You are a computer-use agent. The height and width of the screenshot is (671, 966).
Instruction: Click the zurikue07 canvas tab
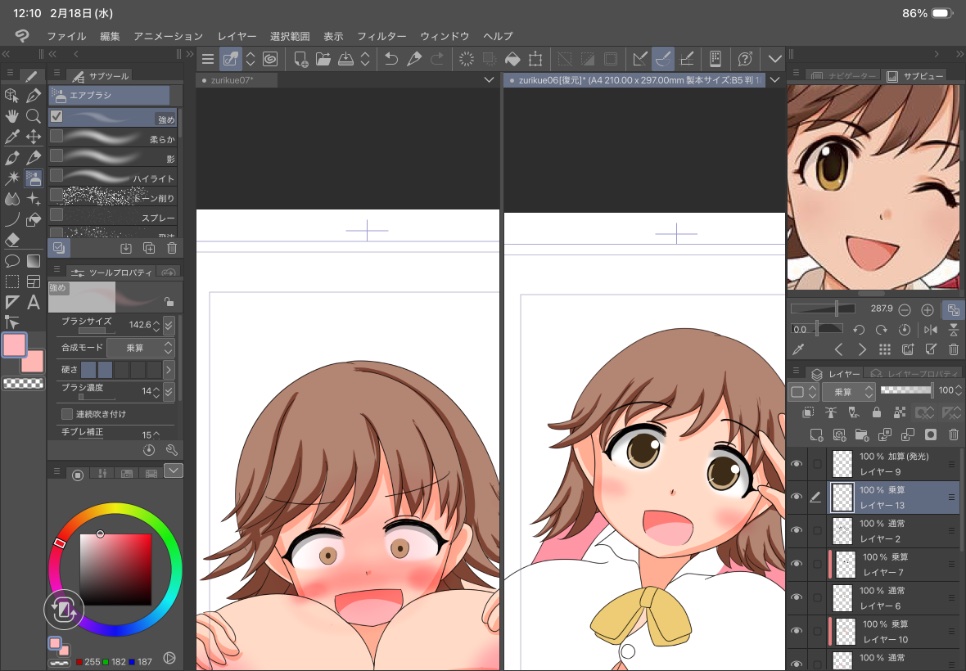point(237,80)
